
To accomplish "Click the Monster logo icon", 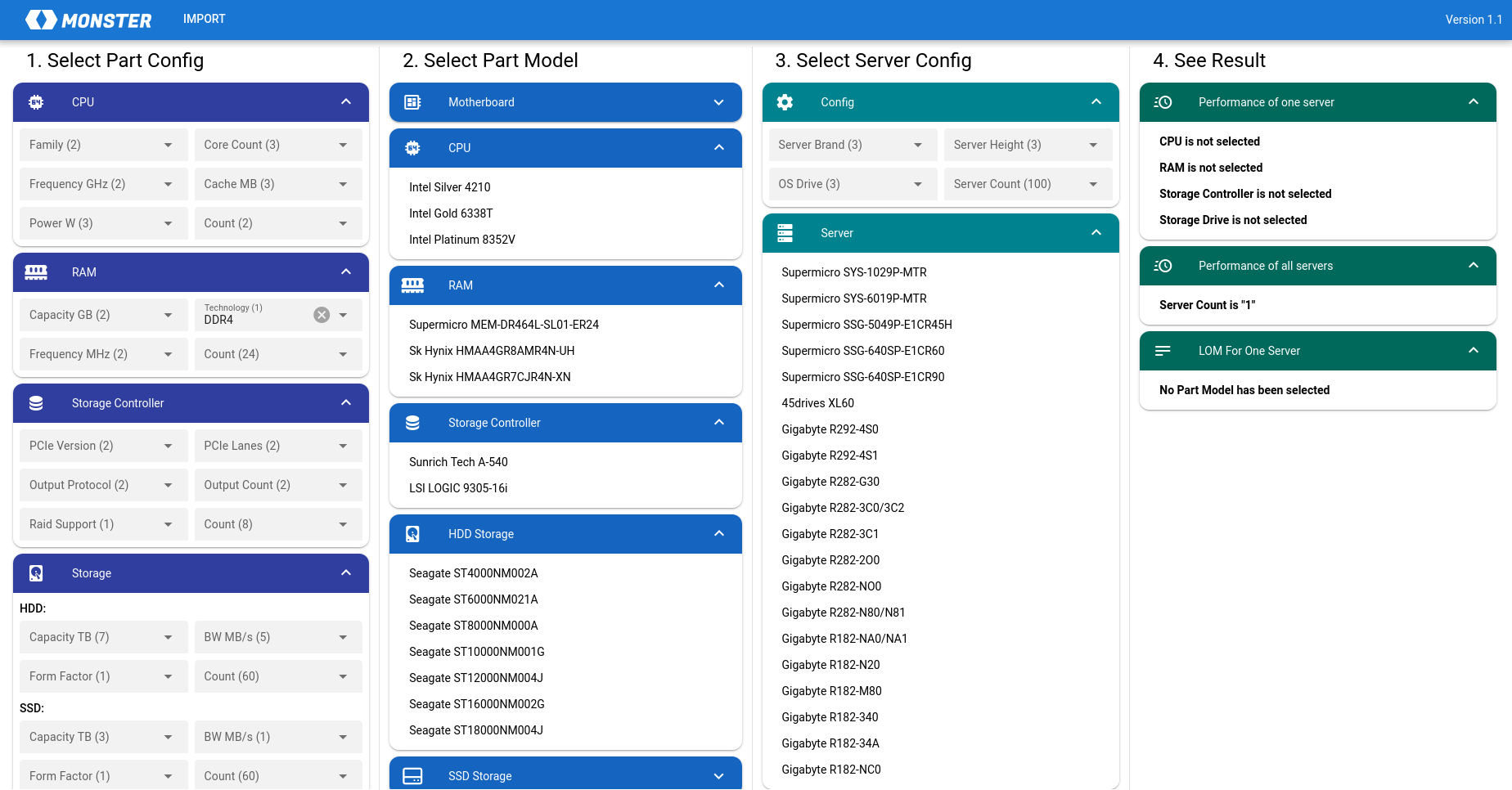I will tap(41, 20).
